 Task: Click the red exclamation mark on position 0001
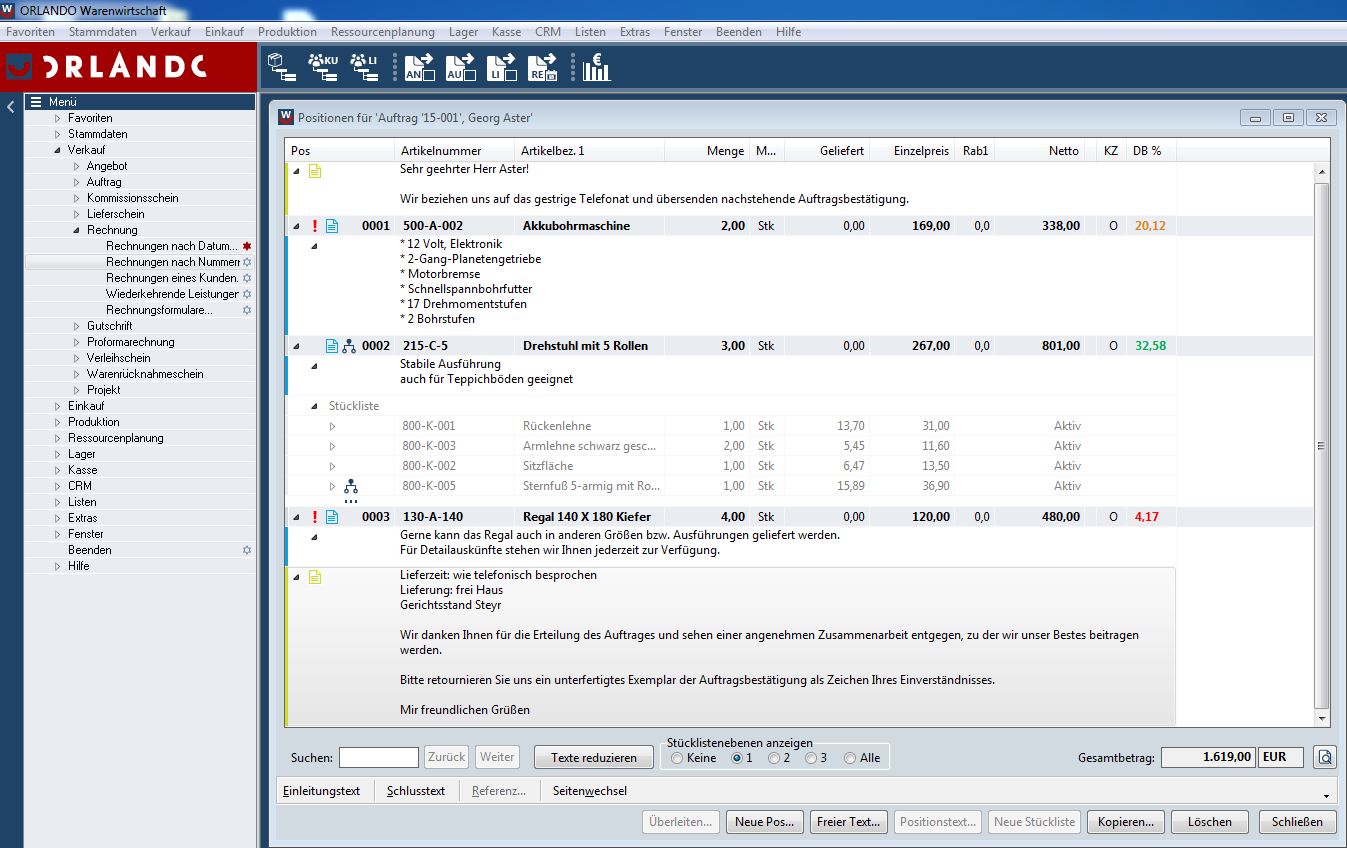tap(315, 226)
